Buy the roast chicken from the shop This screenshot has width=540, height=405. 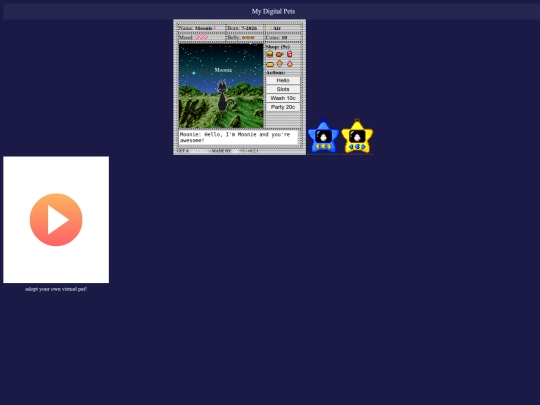click(x=279, y=54)
